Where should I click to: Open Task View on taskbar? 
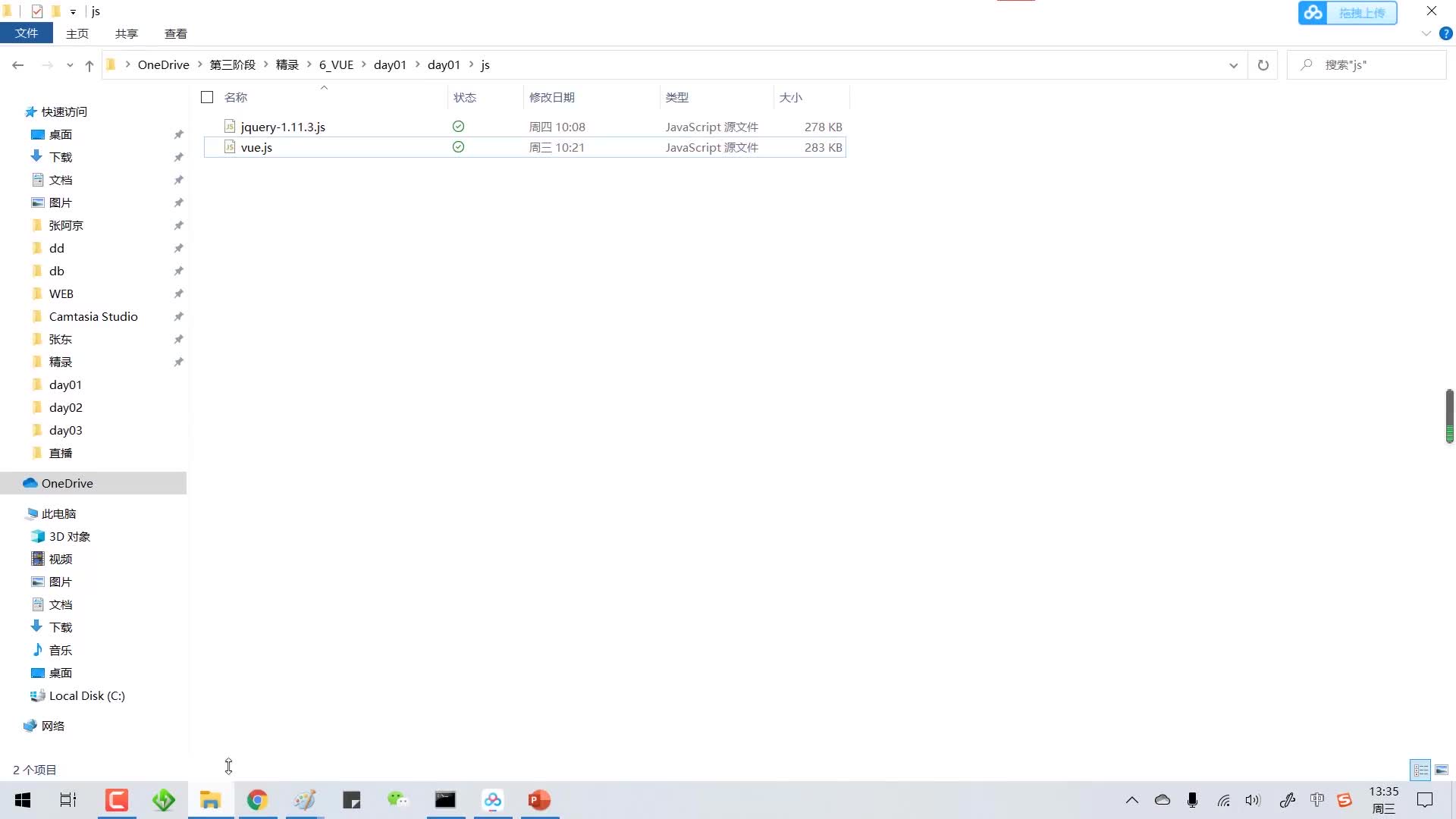pos(68,800)
